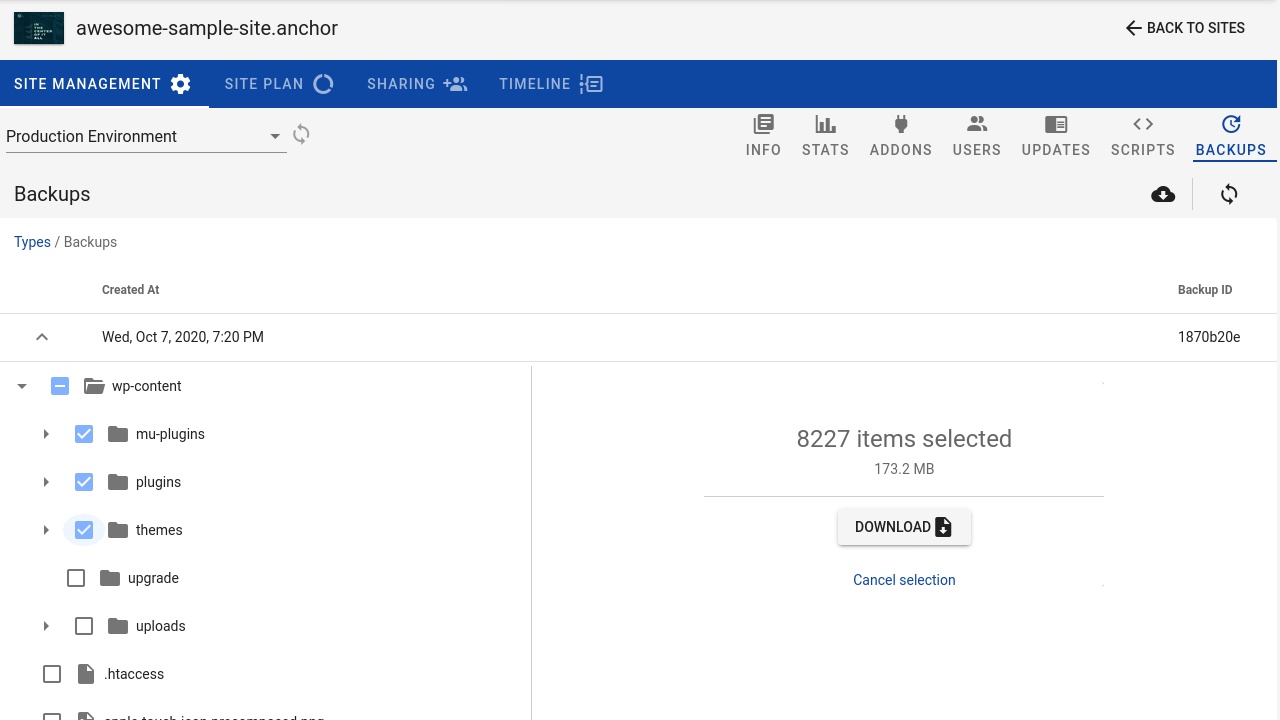The height and width of the screenshot is (720, 1280).
Task: Click the wp-content open folder icon
Action: tap(94, 386)
